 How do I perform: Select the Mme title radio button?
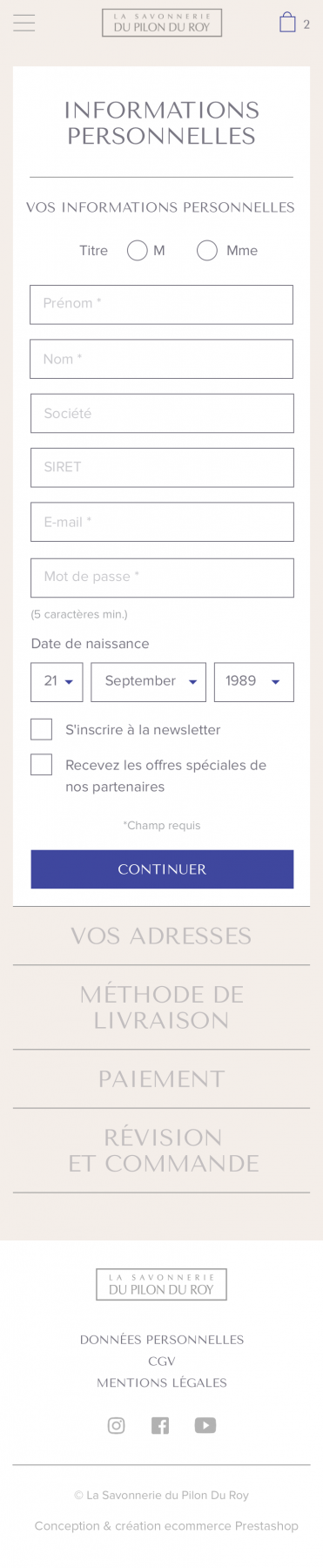(206, 251)
